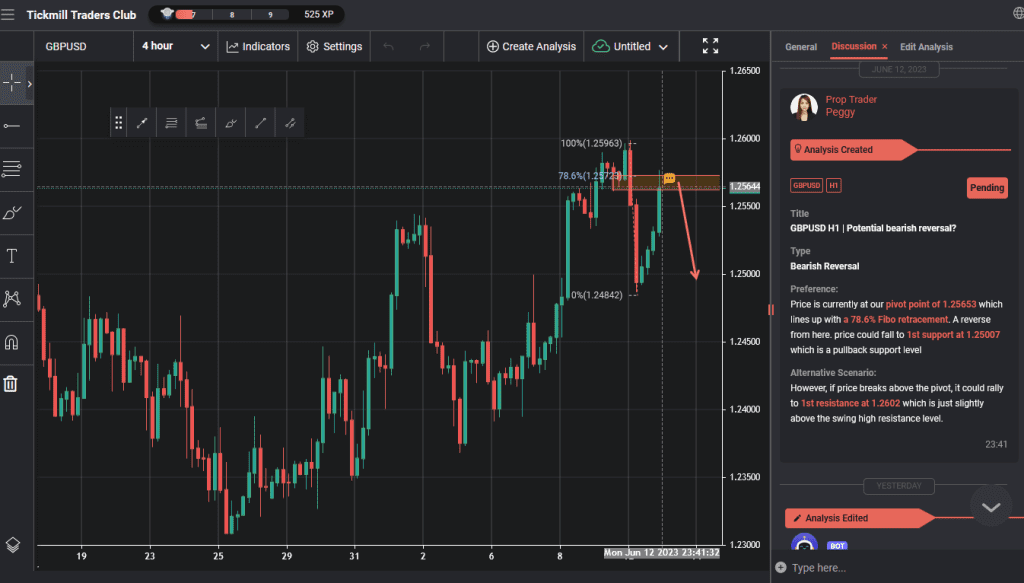Click the maximize chart fullscreen icon
Image resolution: width=1024 pixels, height=583 pixels.
[710, 45]
